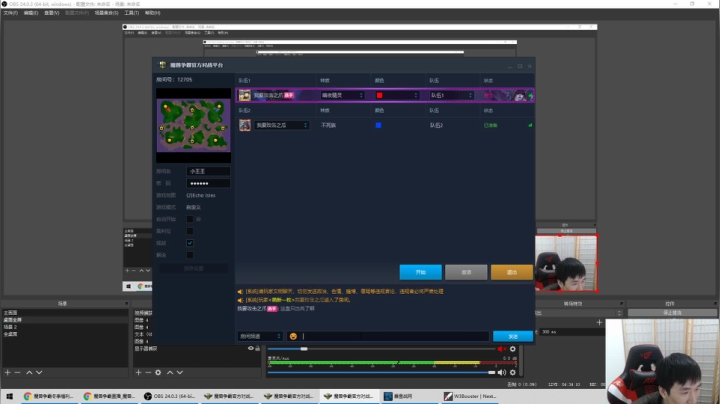The width and height of the screenshot is (720, 404).
Task: Click red color swatch in team 1 row
Action: point(379,95)
